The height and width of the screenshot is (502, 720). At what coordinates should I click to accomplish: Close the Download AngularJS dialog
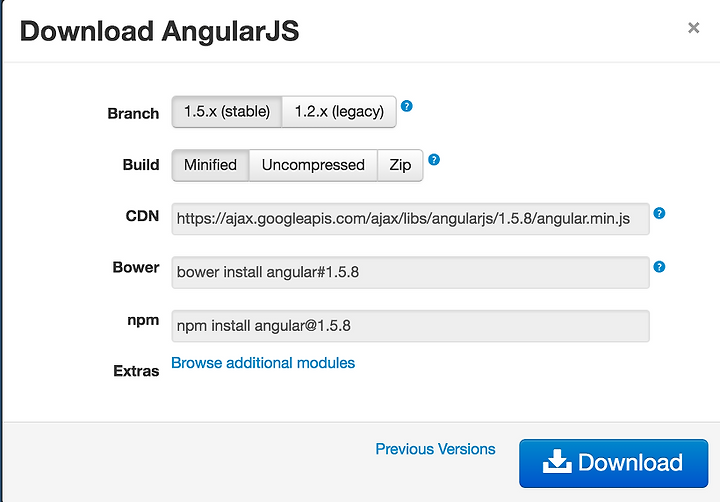click(x=693, y=28)
